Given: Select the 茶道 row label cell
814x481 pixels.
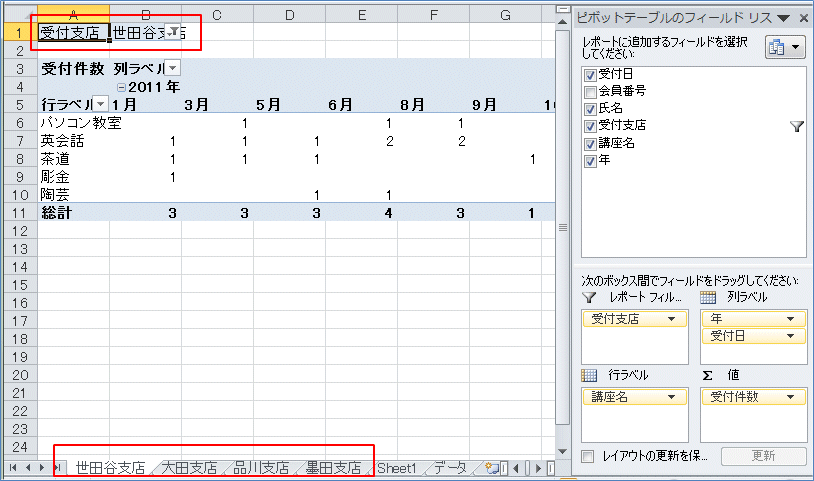Looking at the screenshot, I should (x=73, y=159).
